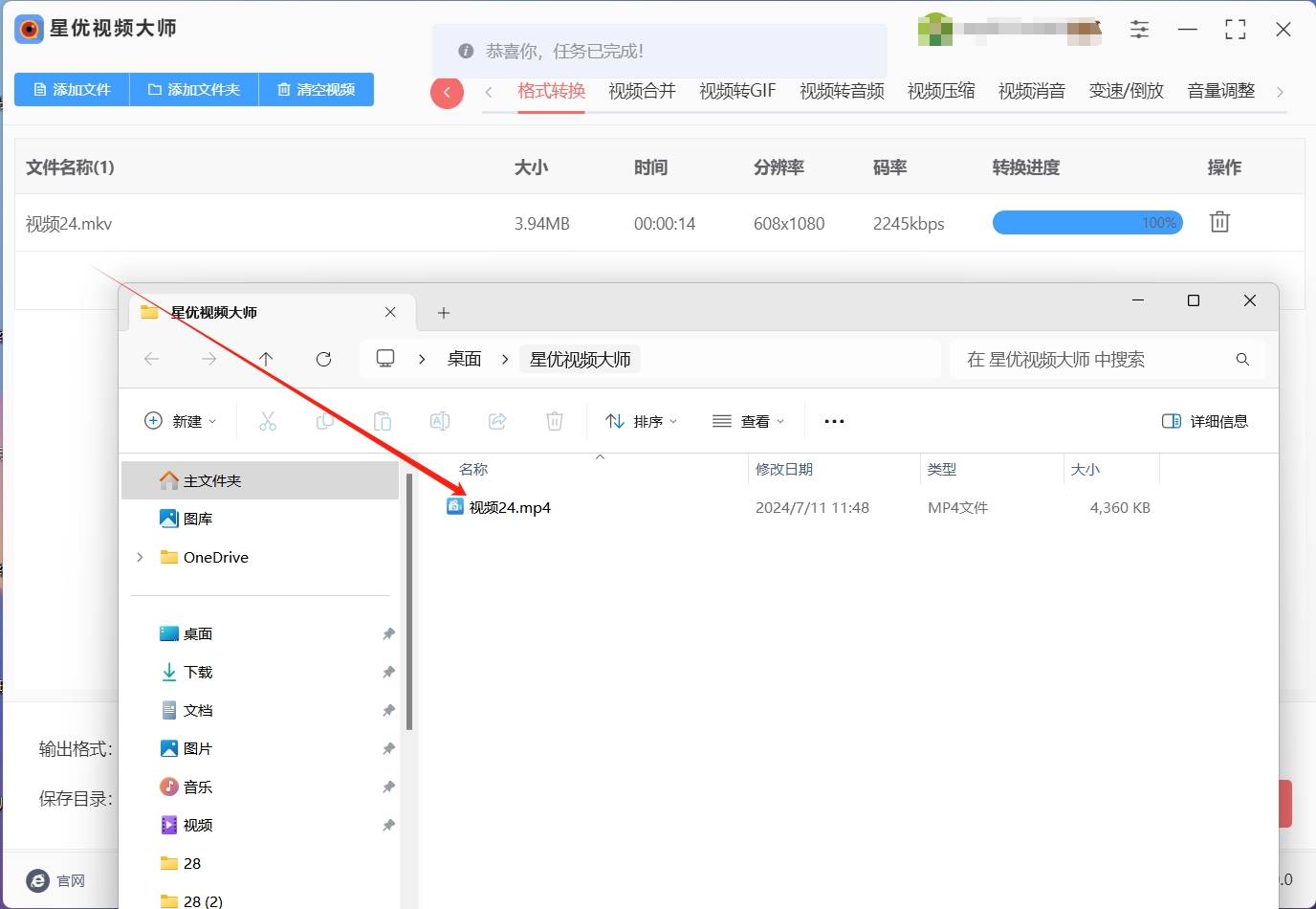Open the 视频消音 tab

[x=1032, y=91]
